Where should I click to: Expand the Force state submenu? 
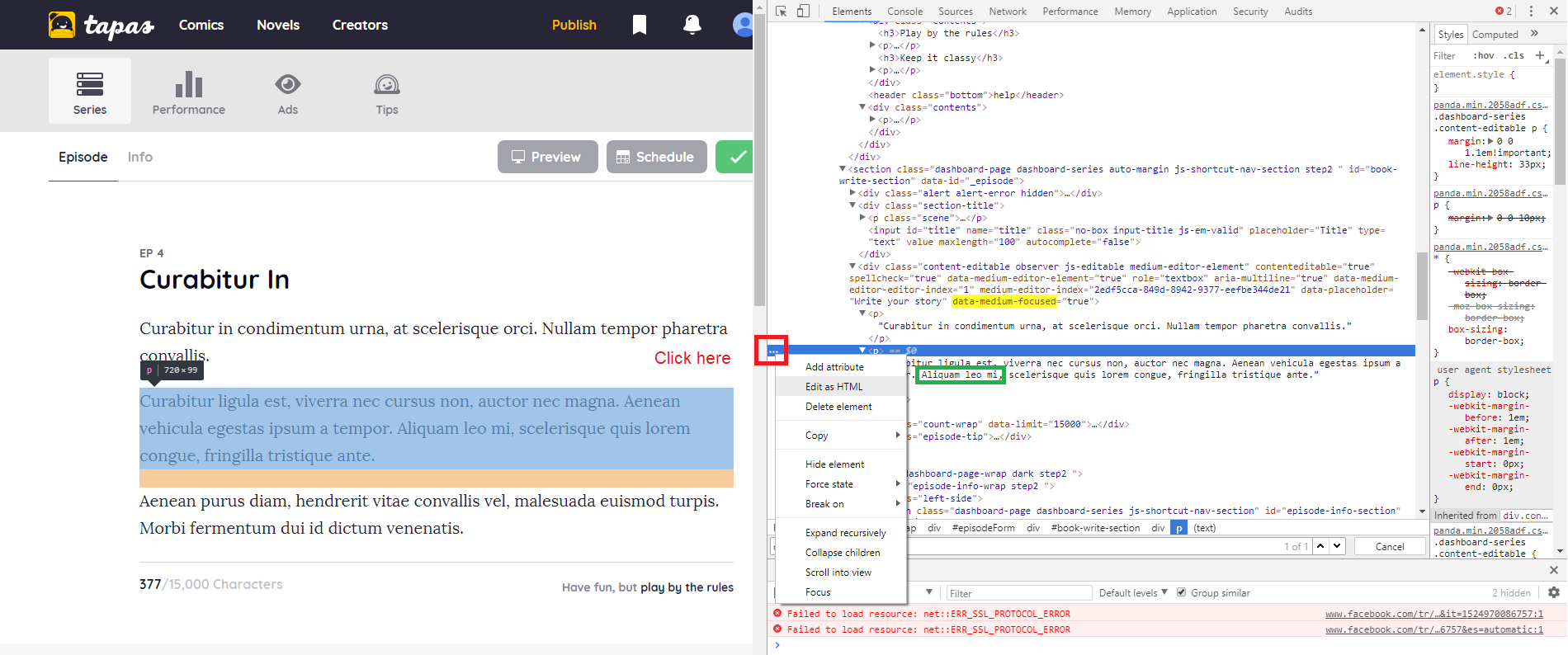(850, 484)
